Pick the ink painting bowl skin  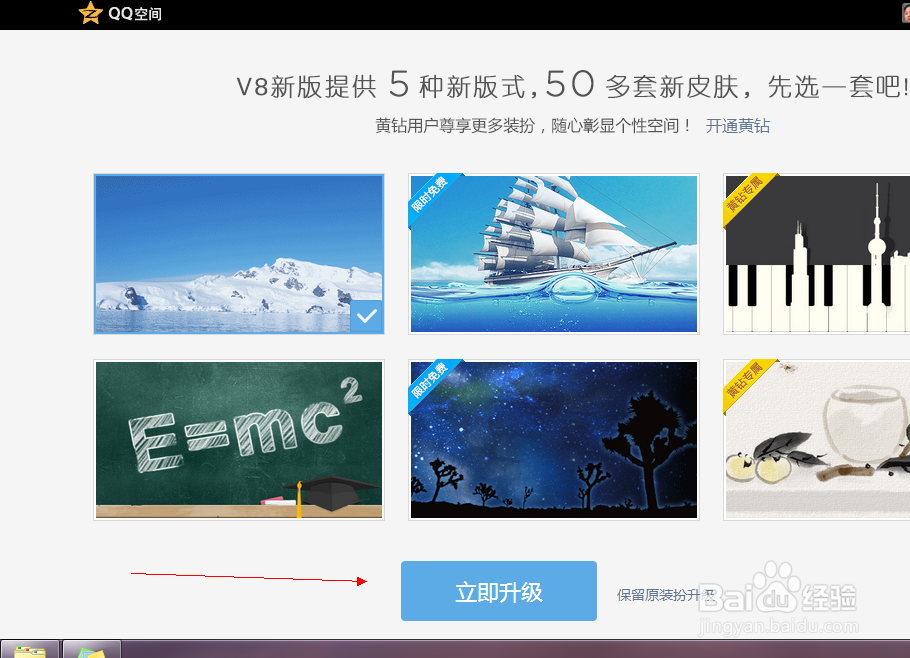click(x=817, y=440)
